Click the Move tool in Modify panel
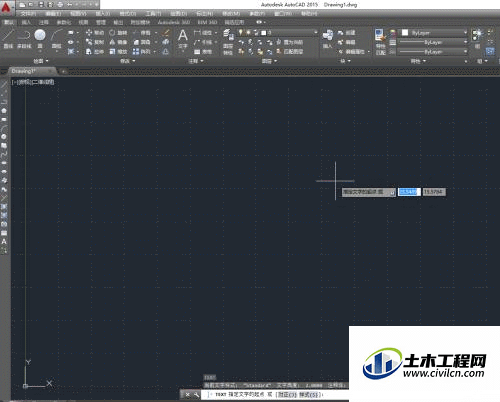The width and height of the screenshot is (500, 402). point(95,33)
